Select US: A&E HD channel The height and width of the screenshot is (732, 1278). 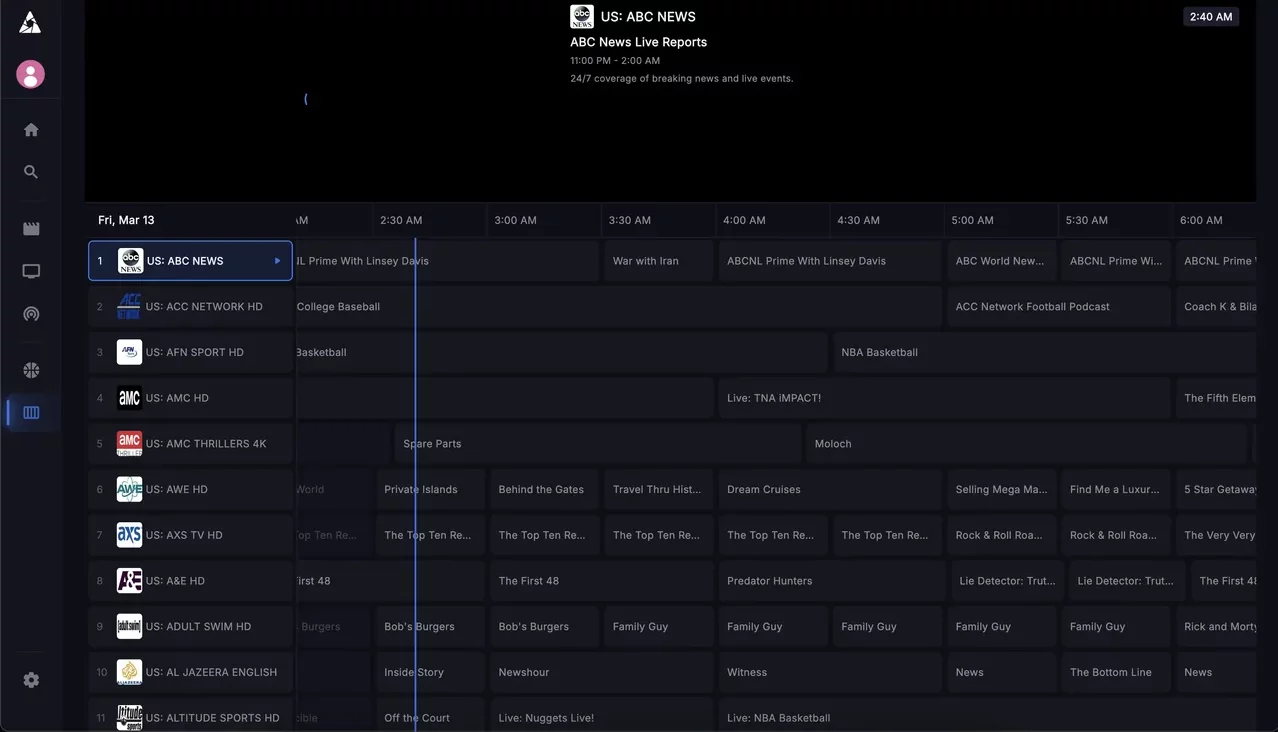pos(190,581)
